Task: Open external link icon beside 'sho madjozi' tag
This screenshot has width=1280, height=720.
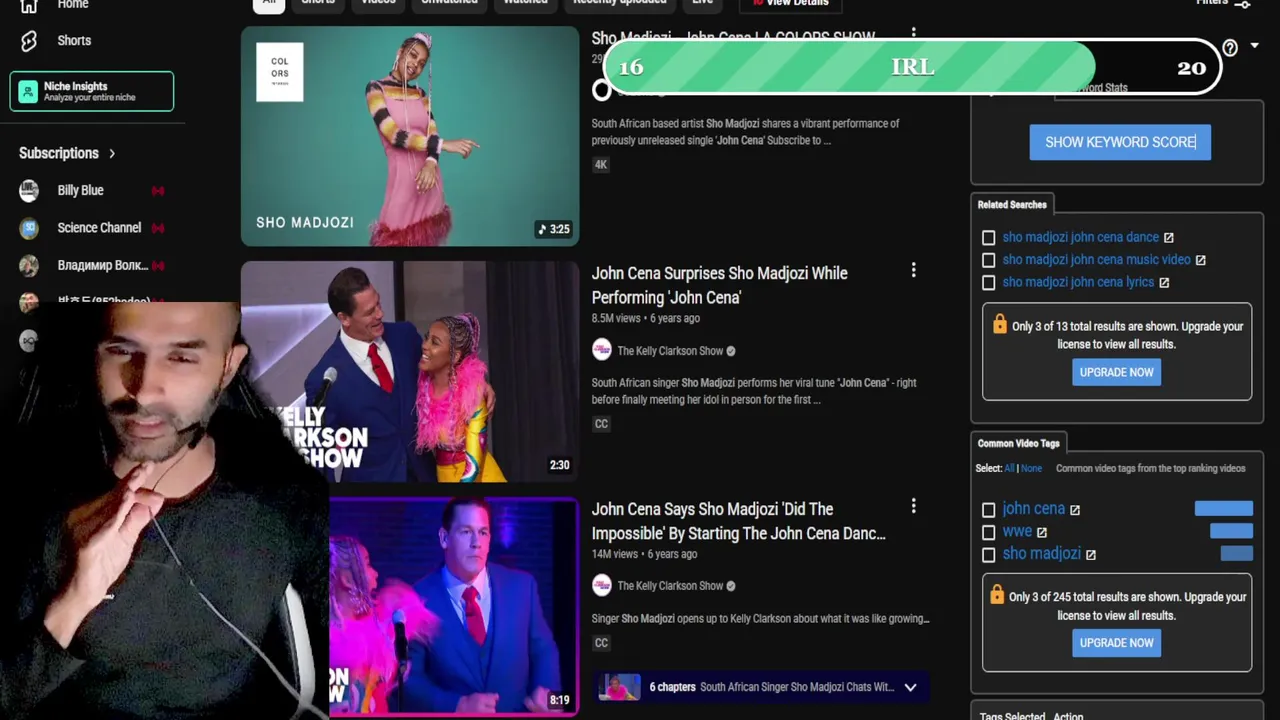Action: [x=1090, y=555]
